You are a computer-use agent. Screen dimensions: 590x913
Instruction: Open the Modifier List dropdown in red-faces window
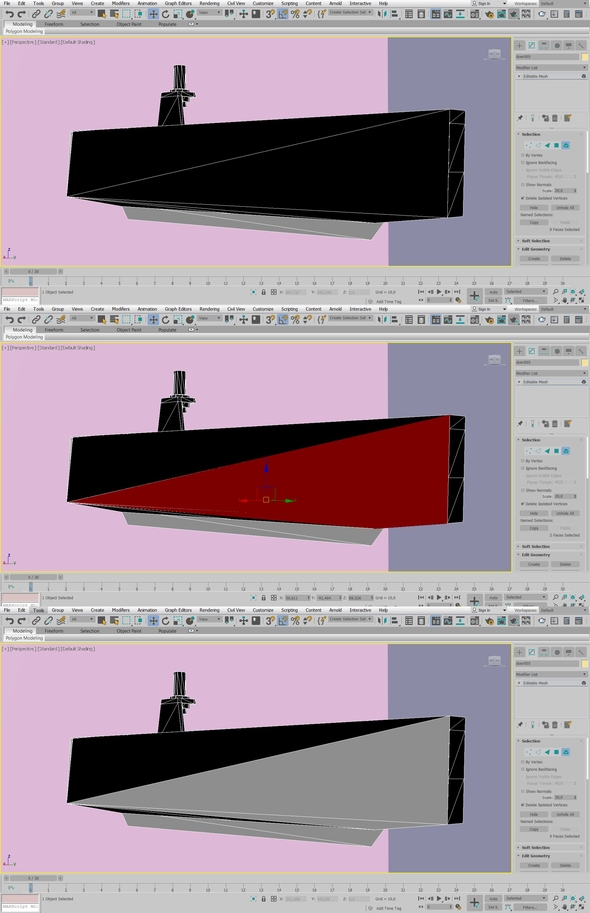(x=550, y=373)
